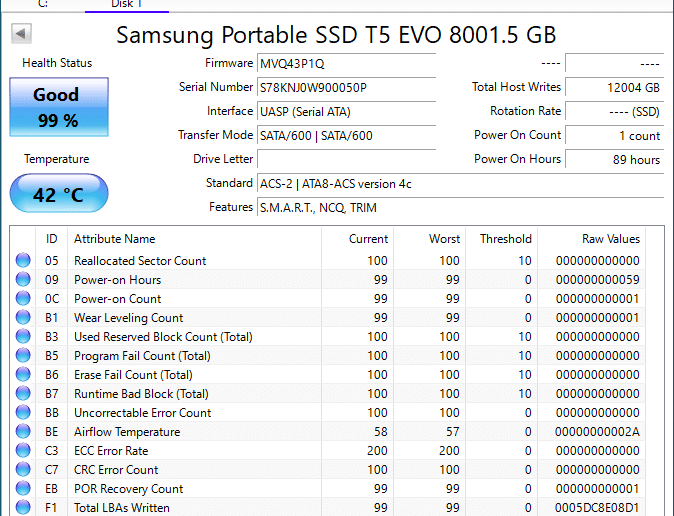
Task: Click status orb for Erase Fail Count
Action: point(23,374)
